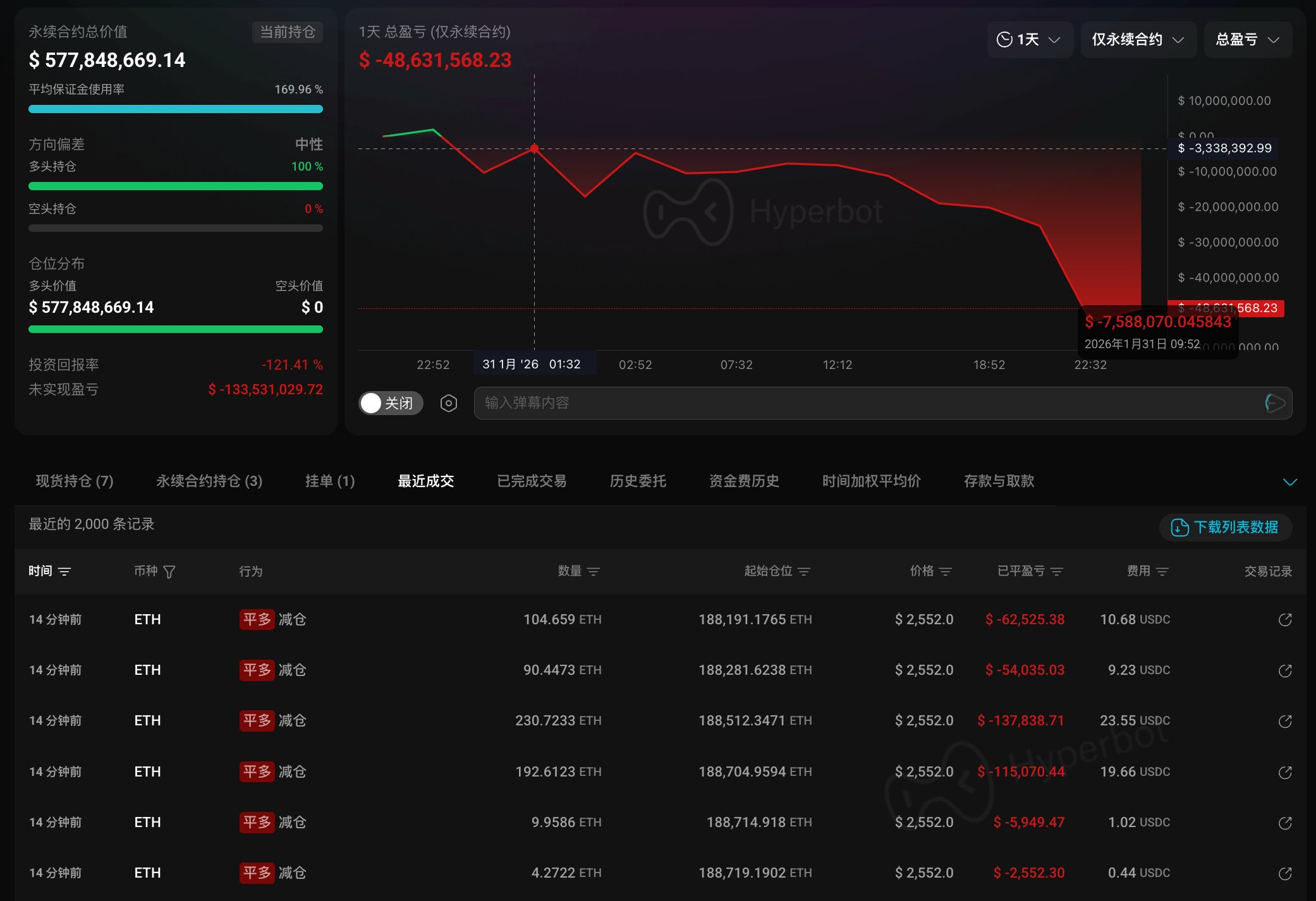Click the bullet-comment settings hexagon icon

pos(448,403)
